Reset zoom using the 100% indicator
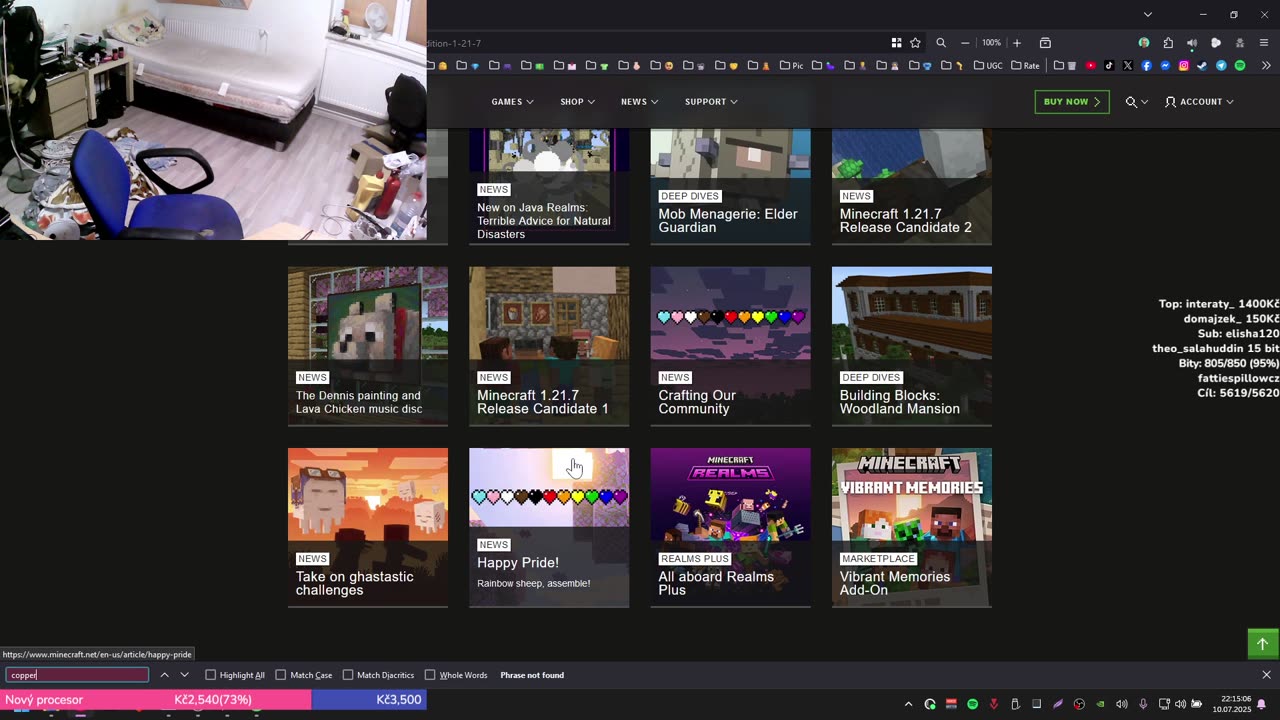Screen dimensions: 1280x720 tap(991, 43)
